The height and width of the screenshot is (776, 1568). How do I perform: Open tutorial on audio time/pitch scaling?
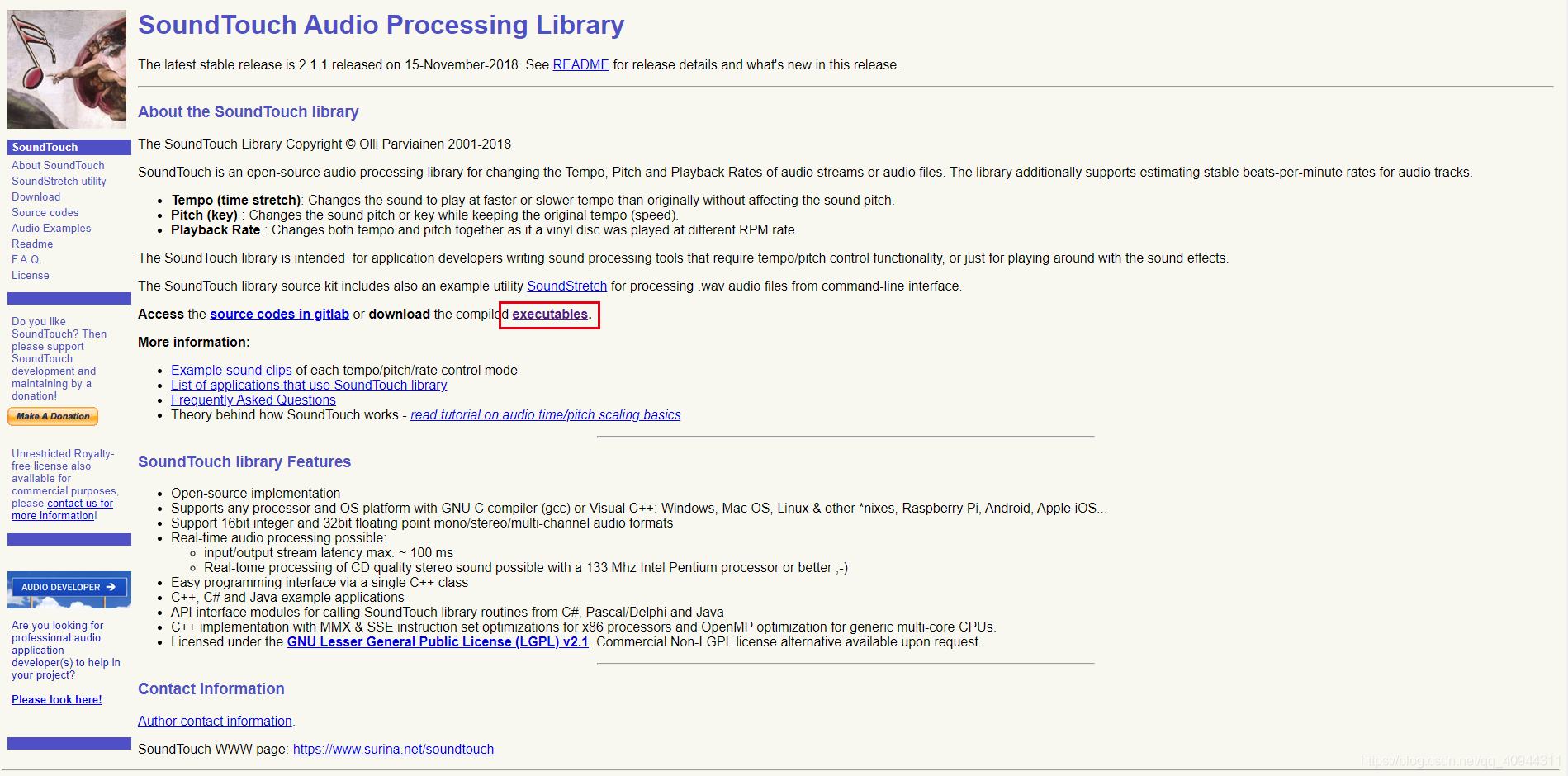click(x=546, y=415)
